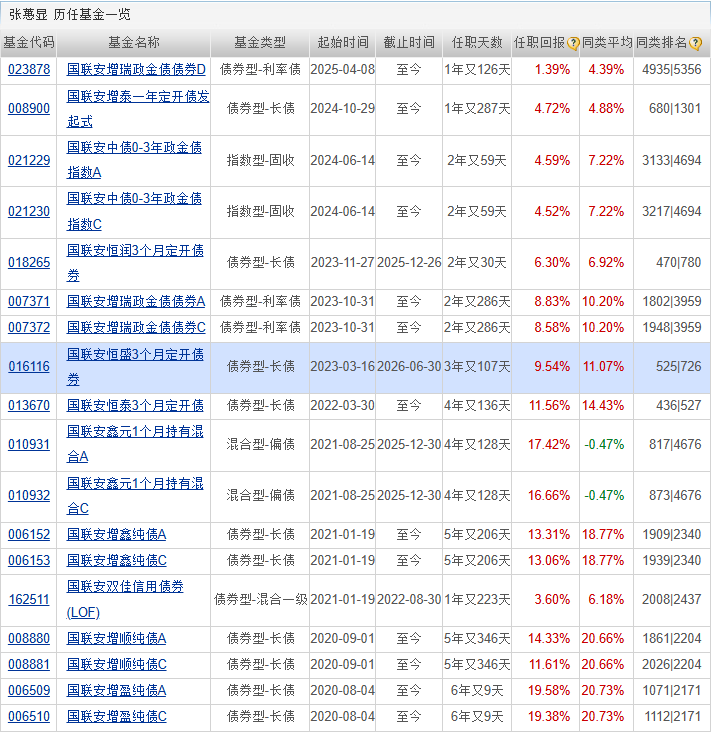Click return value 16.66% for fund 010932

548,495
